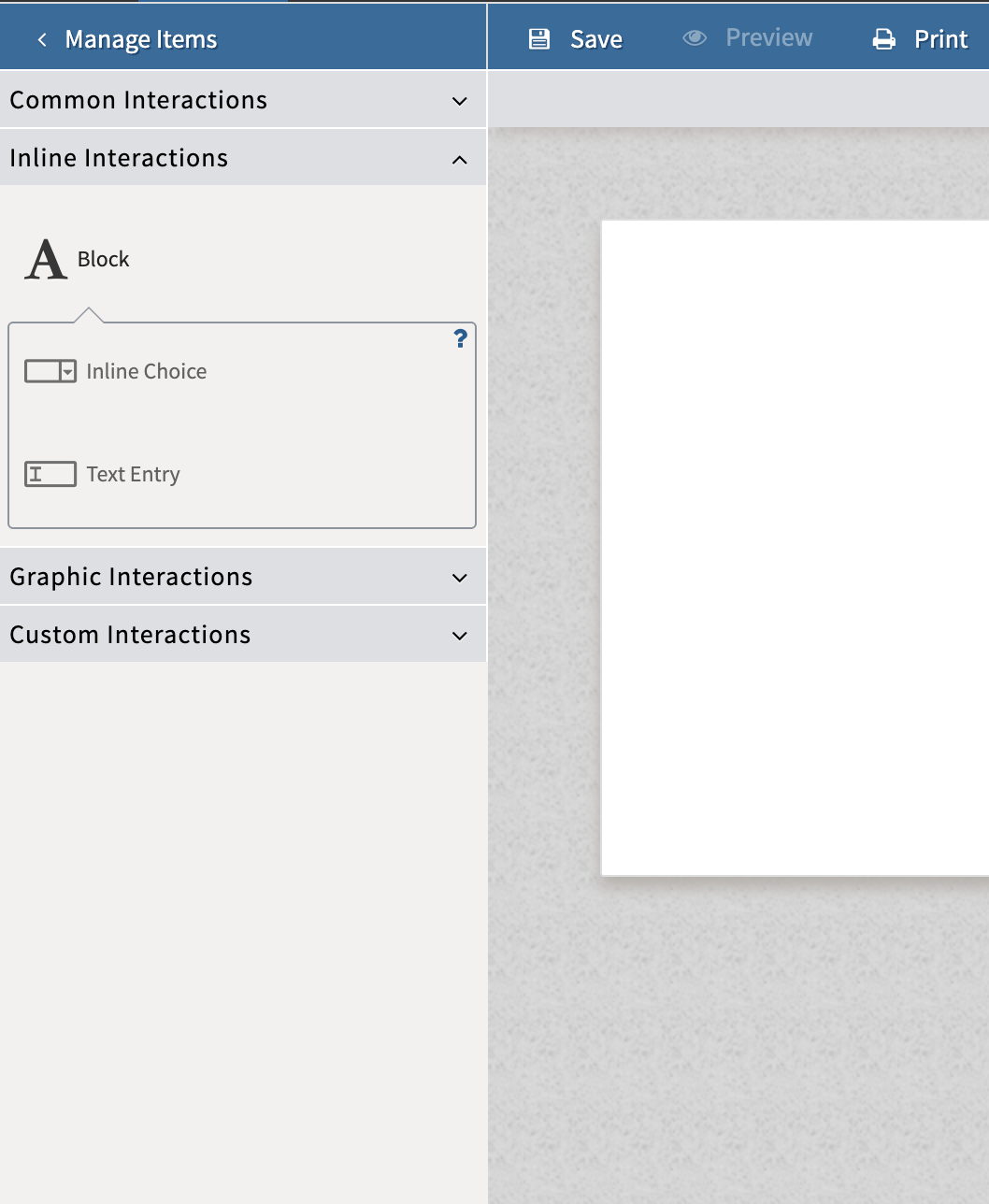Click the Save button
The image size is (989, 1204).
tap(595, 38)
